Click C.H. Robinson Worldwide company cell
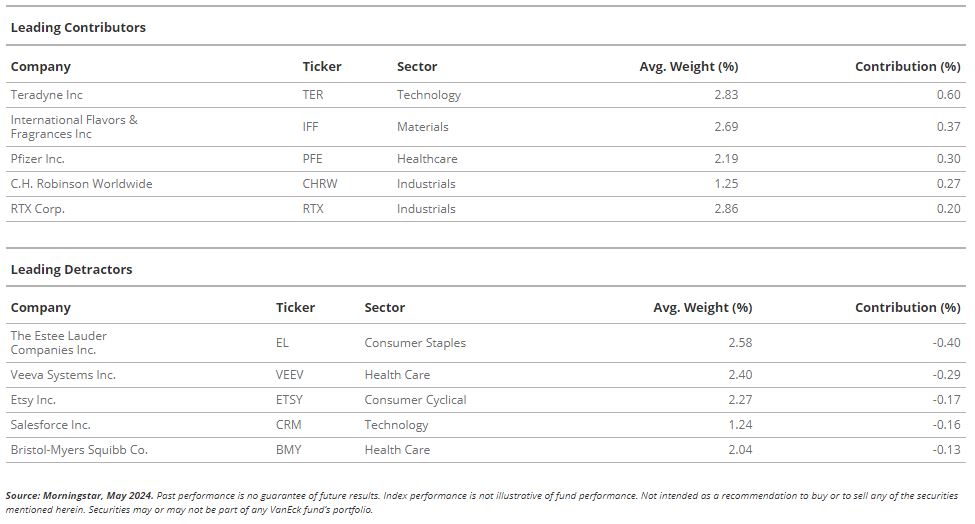 pyautogui.click(x=81, y=184)
